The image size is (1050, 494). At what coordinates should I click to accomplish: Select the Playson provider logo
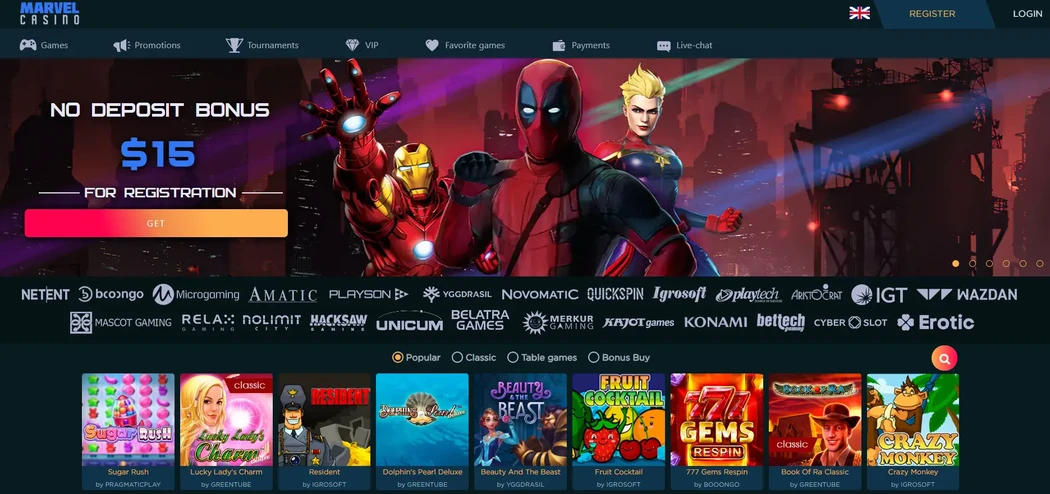368,295
